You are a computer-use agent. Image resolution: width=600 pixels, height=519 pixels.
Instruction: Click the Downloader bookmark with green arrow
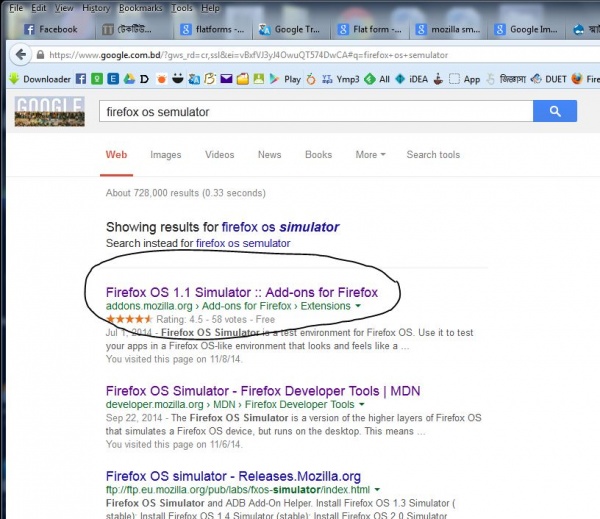40,79
